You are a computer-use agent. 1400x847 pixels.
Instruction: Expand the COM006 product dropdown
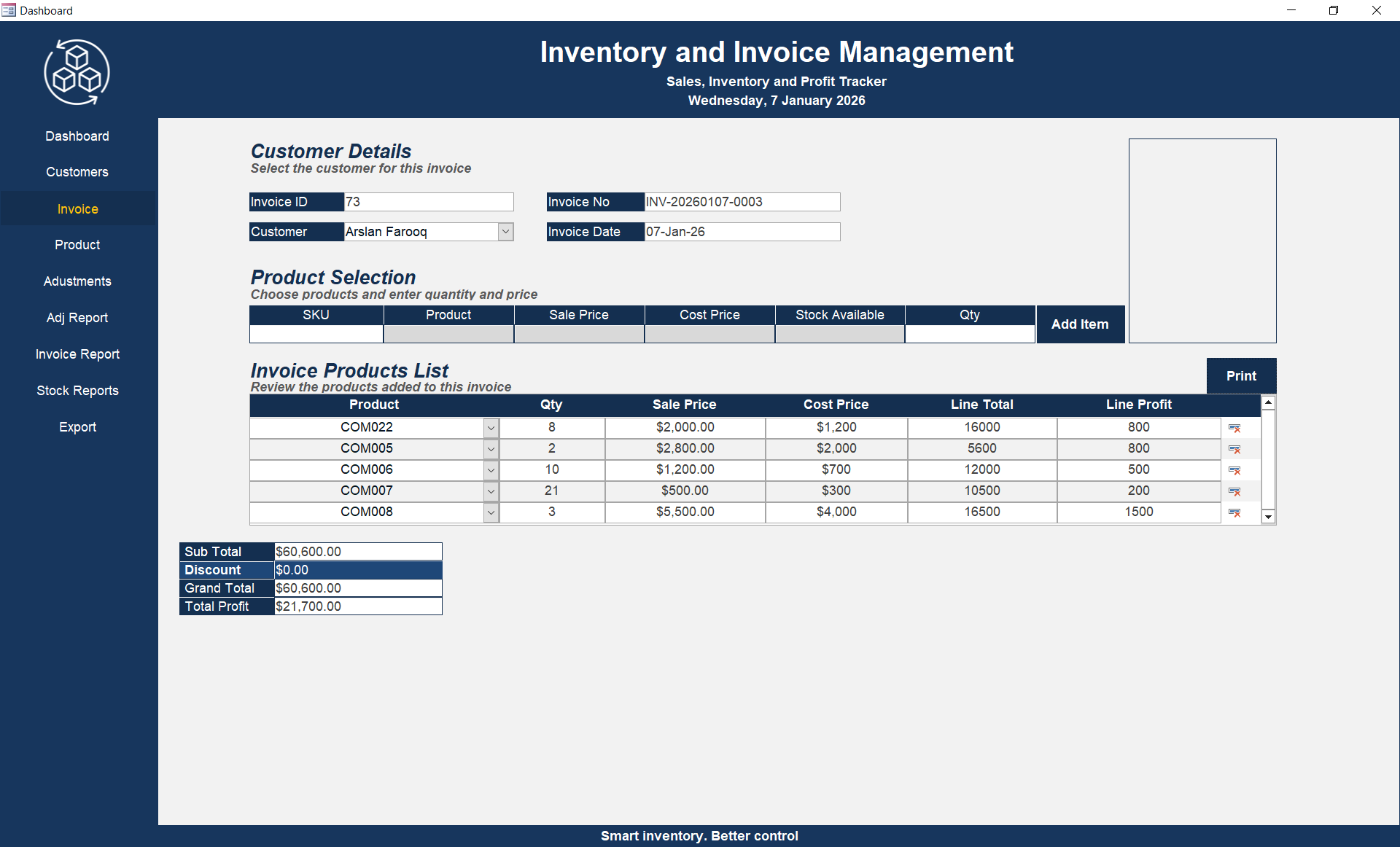pyautogui.click(x=491, y=470)
